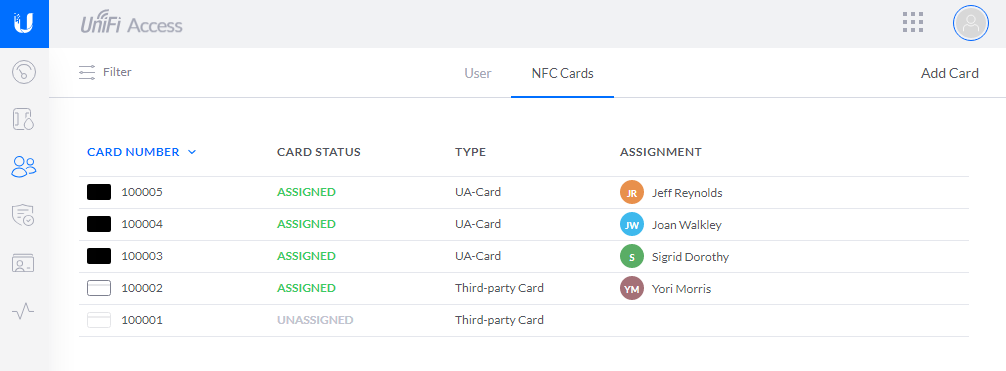The height and width of the screenshot is (371, 1006).
Task: Click the user profile avatar icon
Action: (971, 22)
